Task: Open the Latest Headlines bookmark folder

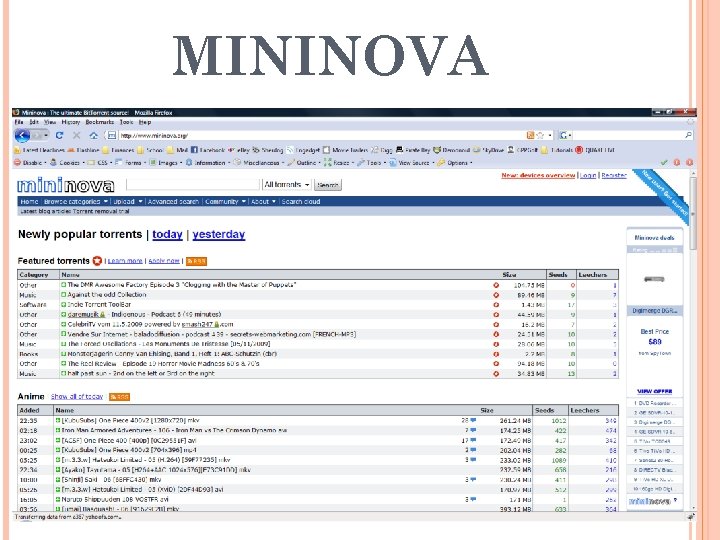Action: click(x=39, y=150)
